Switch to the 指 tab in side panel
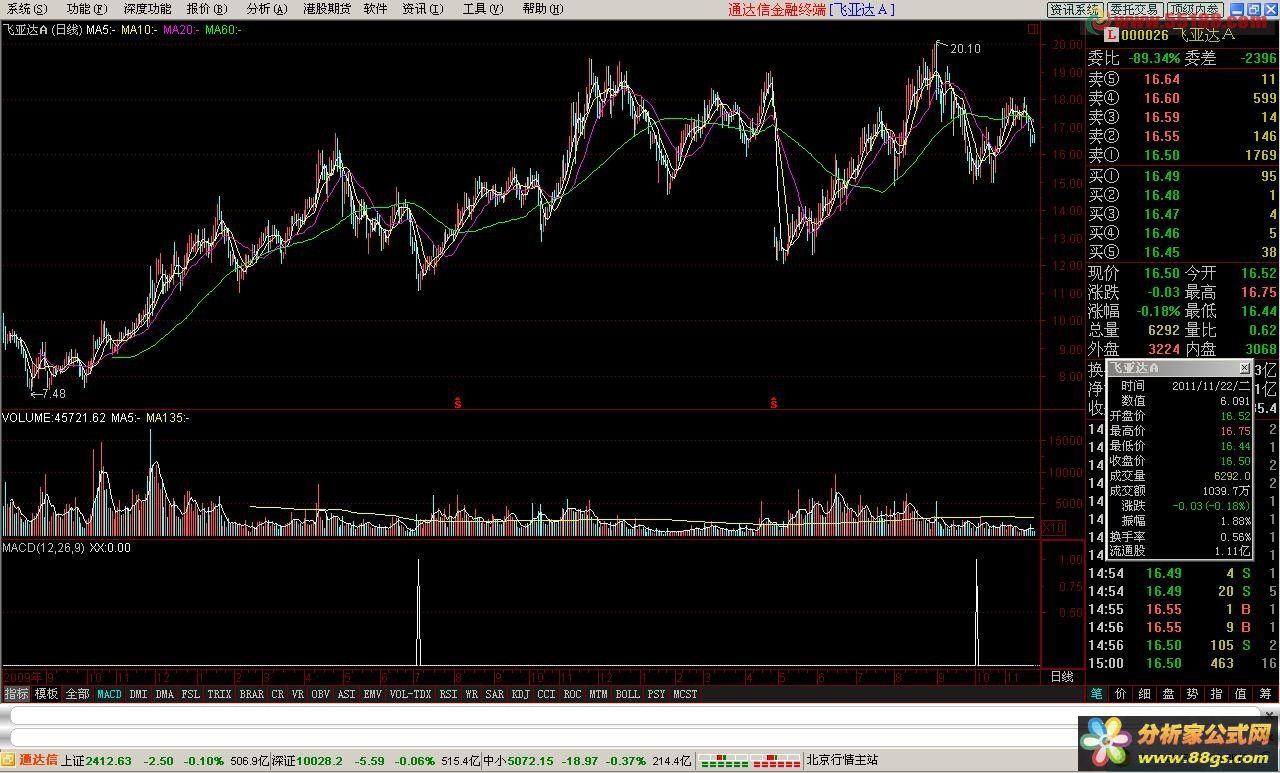Viewport: 1280px width, 773px height. click(x=1217, y=693)
